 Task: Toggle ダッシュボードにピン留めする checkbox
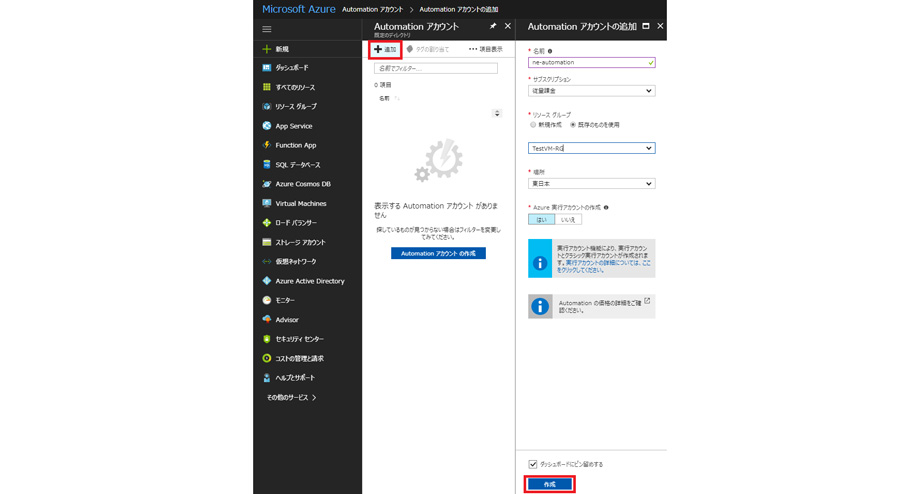pyautogui.click(x=532, y=464)
